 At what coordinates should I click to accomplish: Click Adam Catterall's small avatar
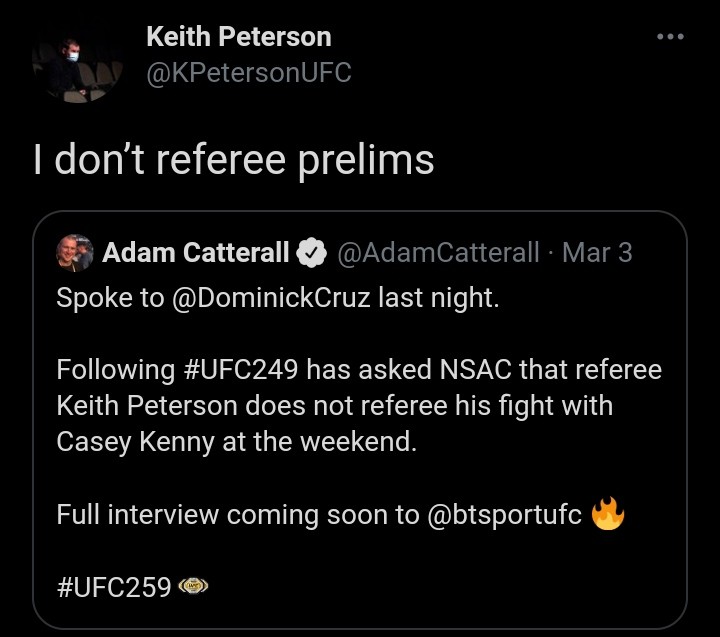76,253
